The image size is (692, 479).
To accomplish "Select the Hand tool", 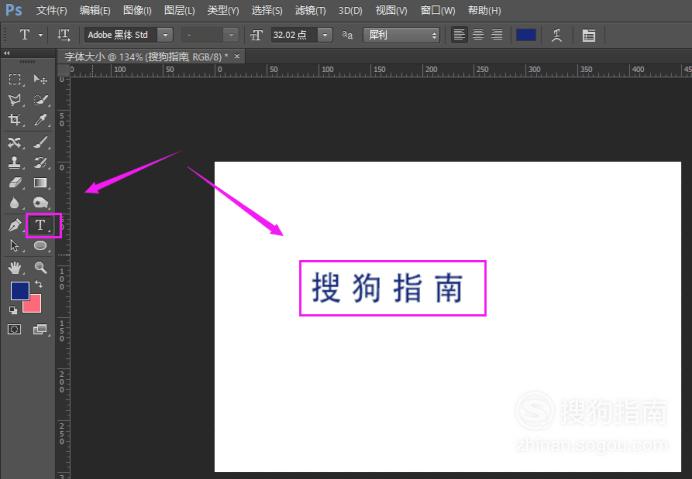I will [x=15, y=268].
